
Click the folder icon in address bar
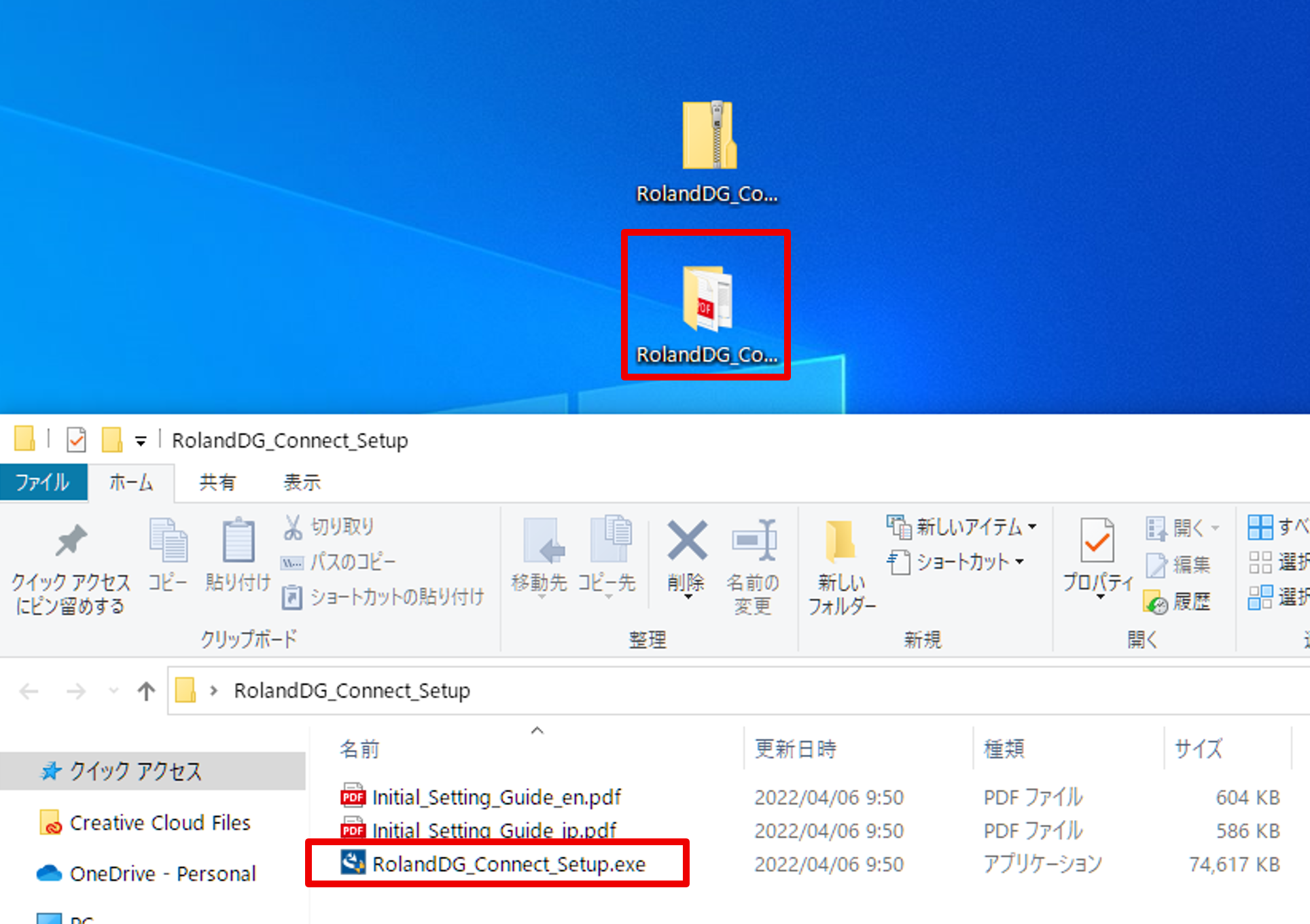(185, 690)
